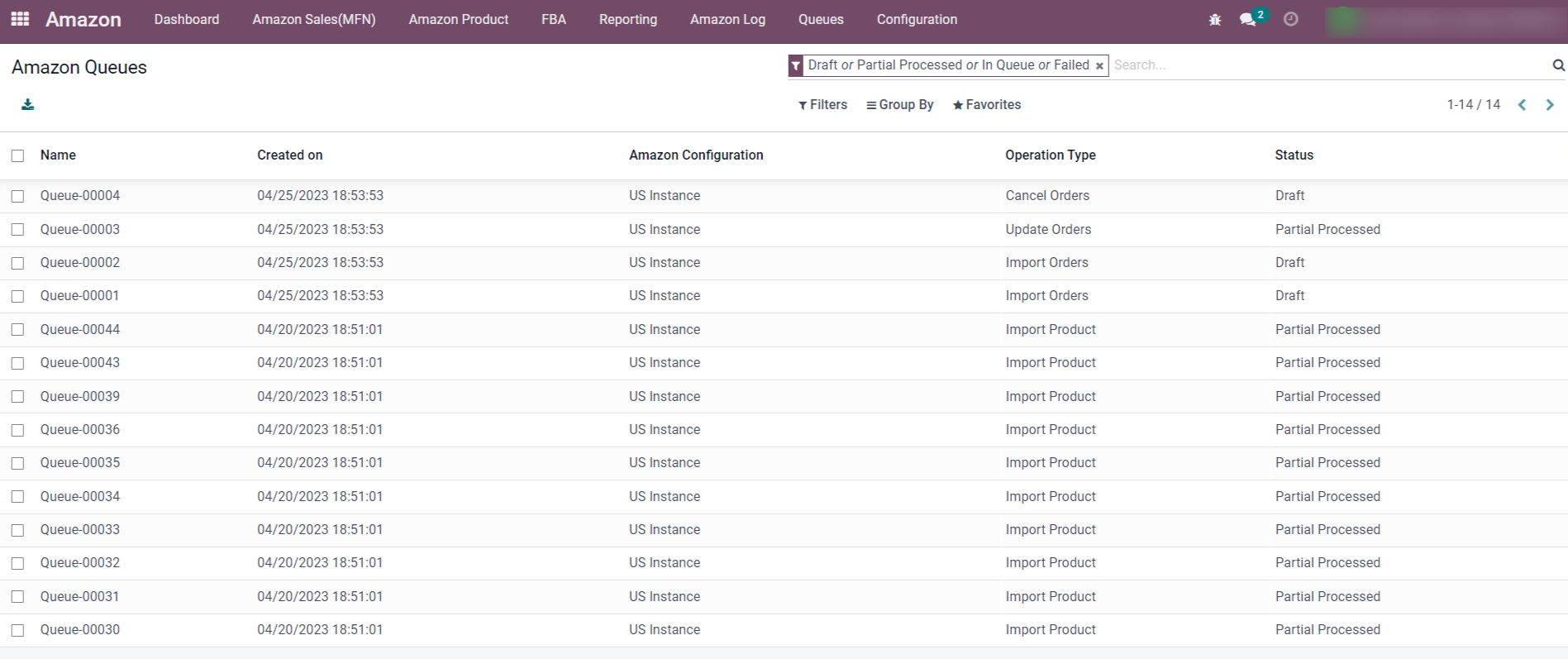Check the box for Queue-00032
Viewport: 1568px width, 659px height.
click(x=17, y=563)
